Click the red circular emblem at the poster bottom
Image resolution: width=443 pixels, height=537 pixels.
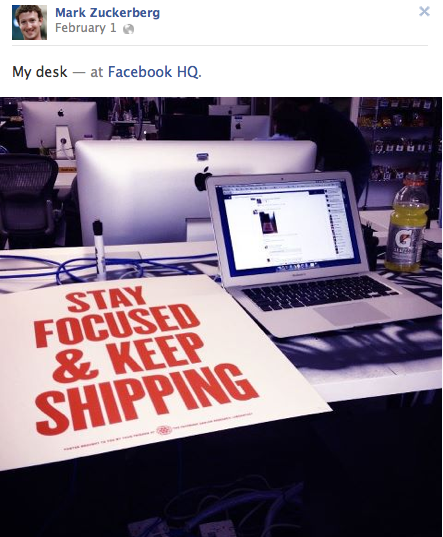tap(164, 430)
